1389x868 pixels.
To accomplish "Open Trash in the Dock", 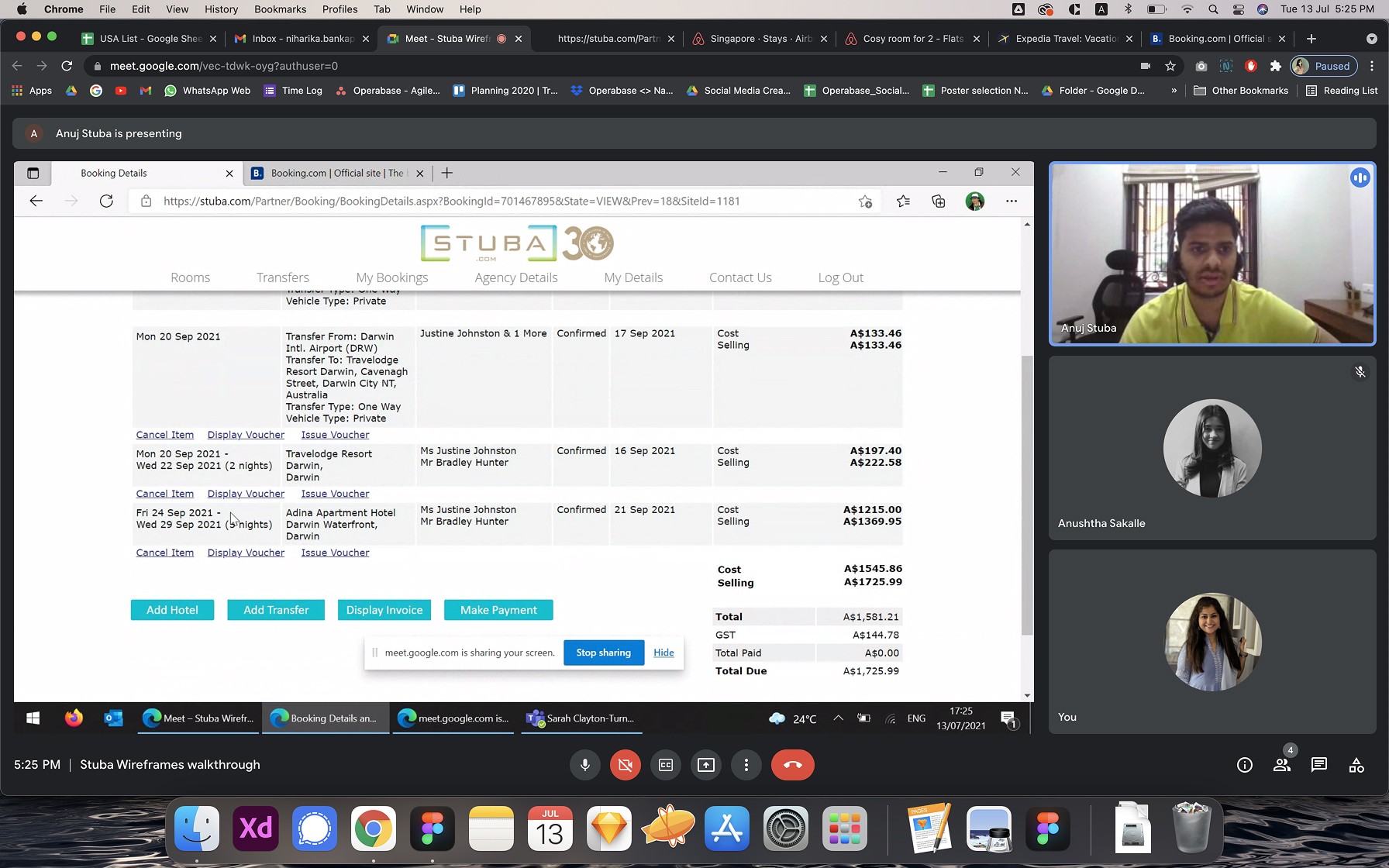I will click(x=1191, y=828).
